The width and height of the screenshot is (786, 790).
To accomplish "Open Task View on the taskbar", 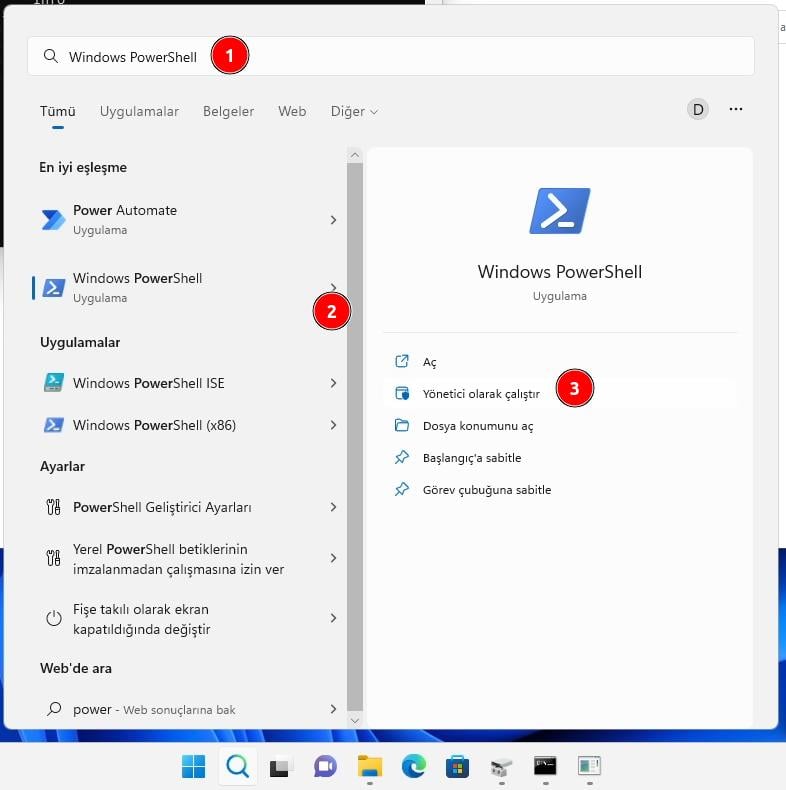I will [281, 767].
